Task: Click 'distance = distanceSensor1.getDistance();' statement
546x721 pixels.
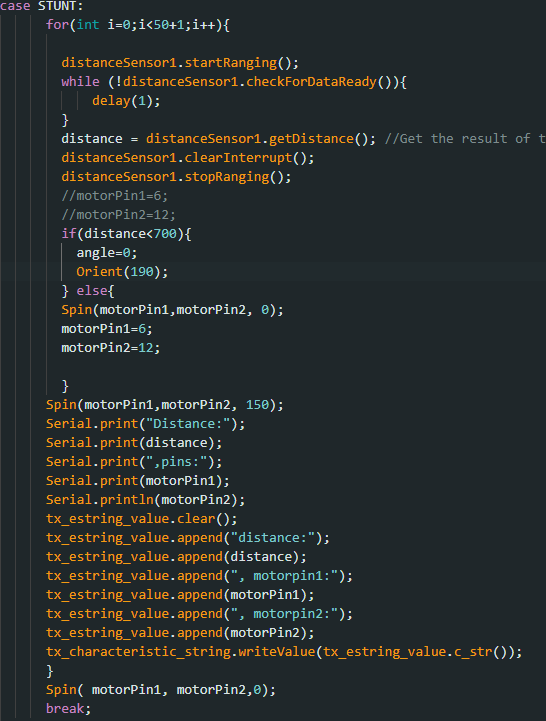Action: (x=218, y=138)
